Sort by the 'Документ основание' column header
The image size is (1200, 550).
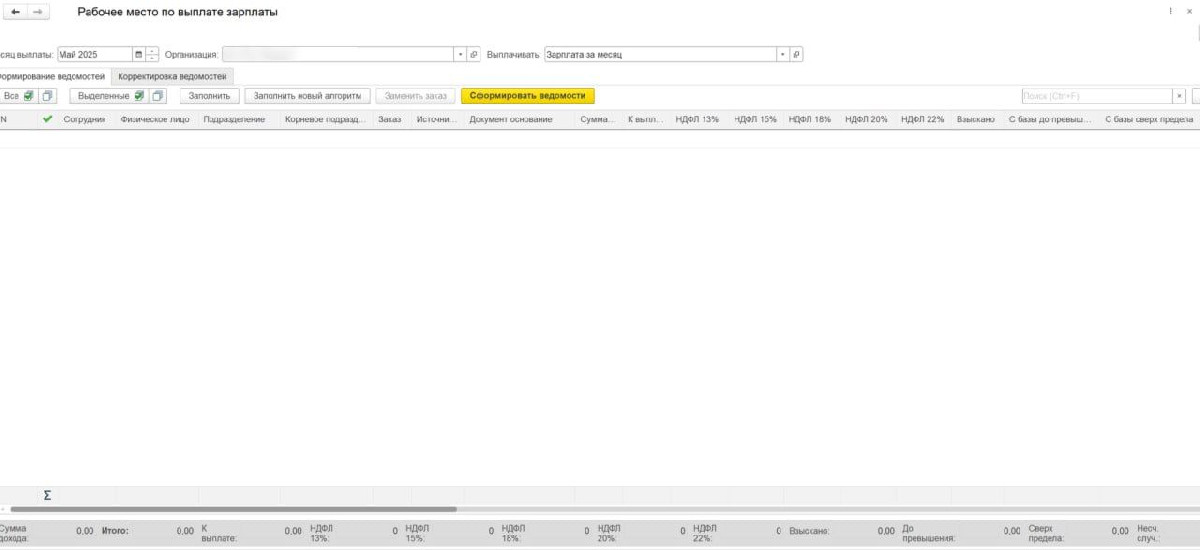[x=511, y=119]
